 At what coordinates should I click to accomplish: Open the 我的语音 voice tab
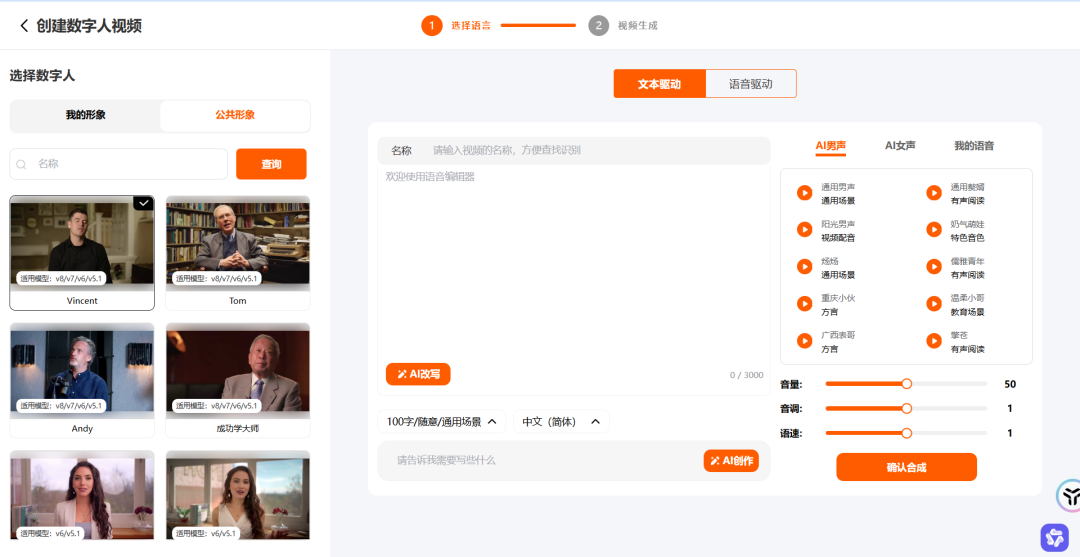click(974, 146)
